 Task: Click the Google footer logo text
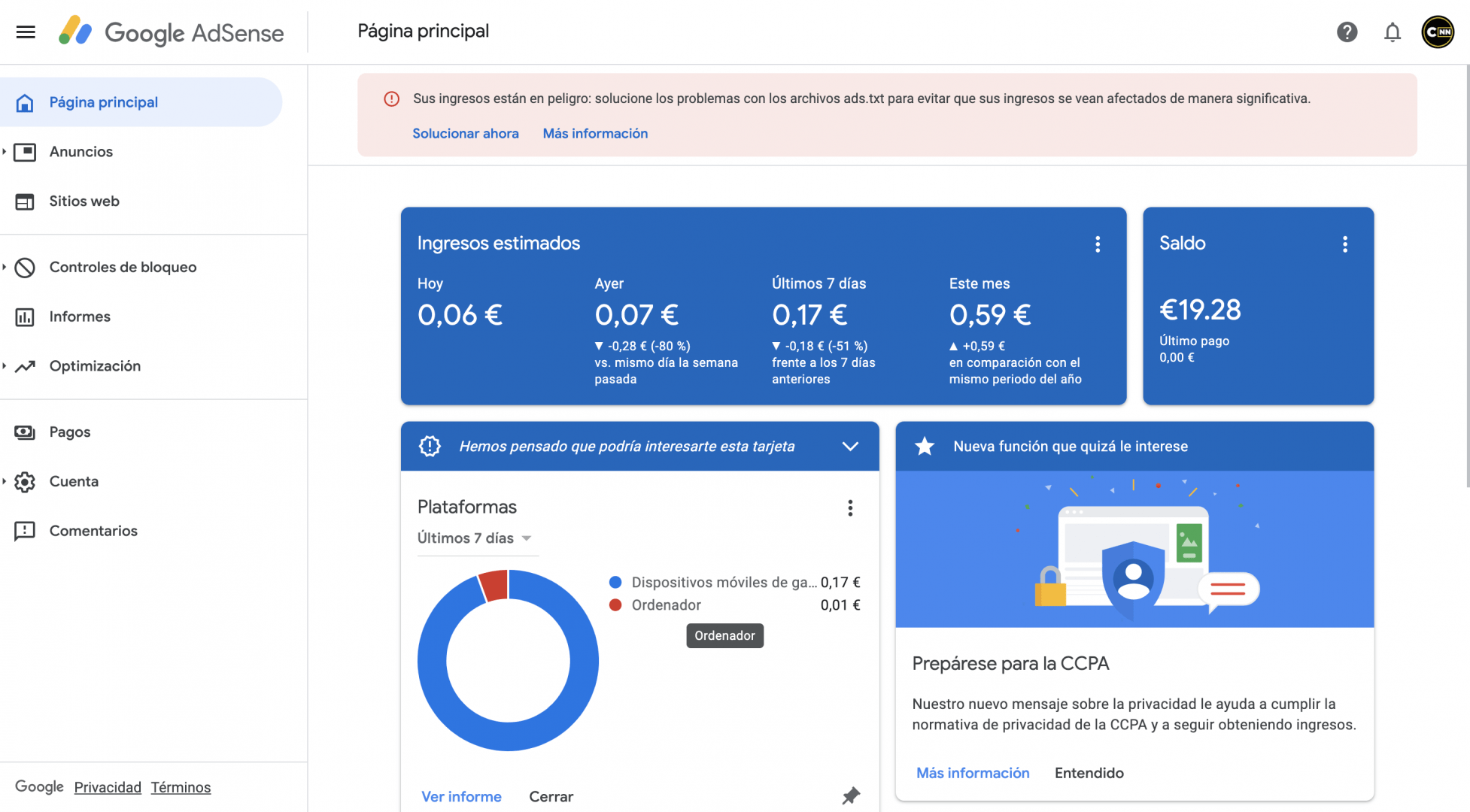pyautogui.click(x=39, y=786)
